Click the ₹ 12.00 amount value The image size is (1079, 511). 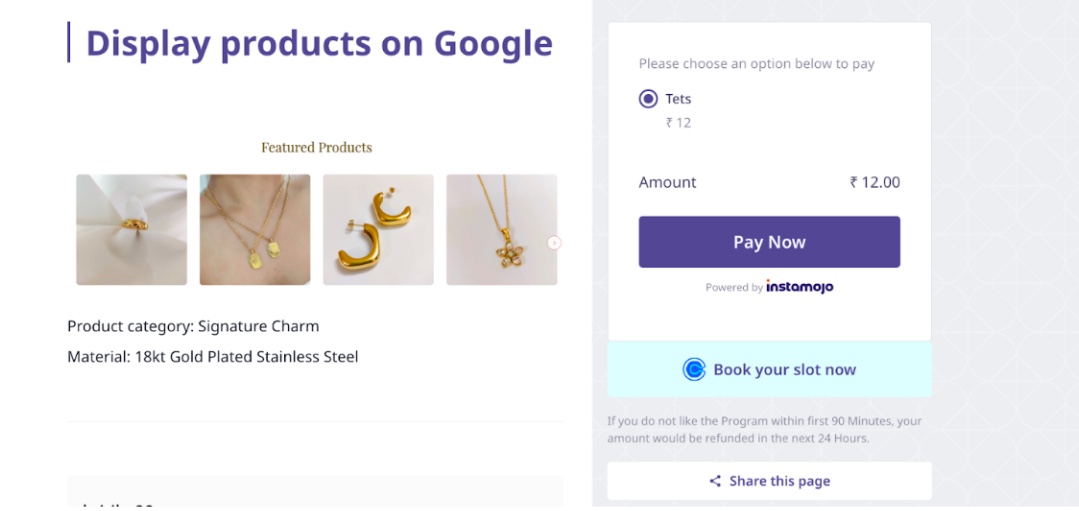874,182
